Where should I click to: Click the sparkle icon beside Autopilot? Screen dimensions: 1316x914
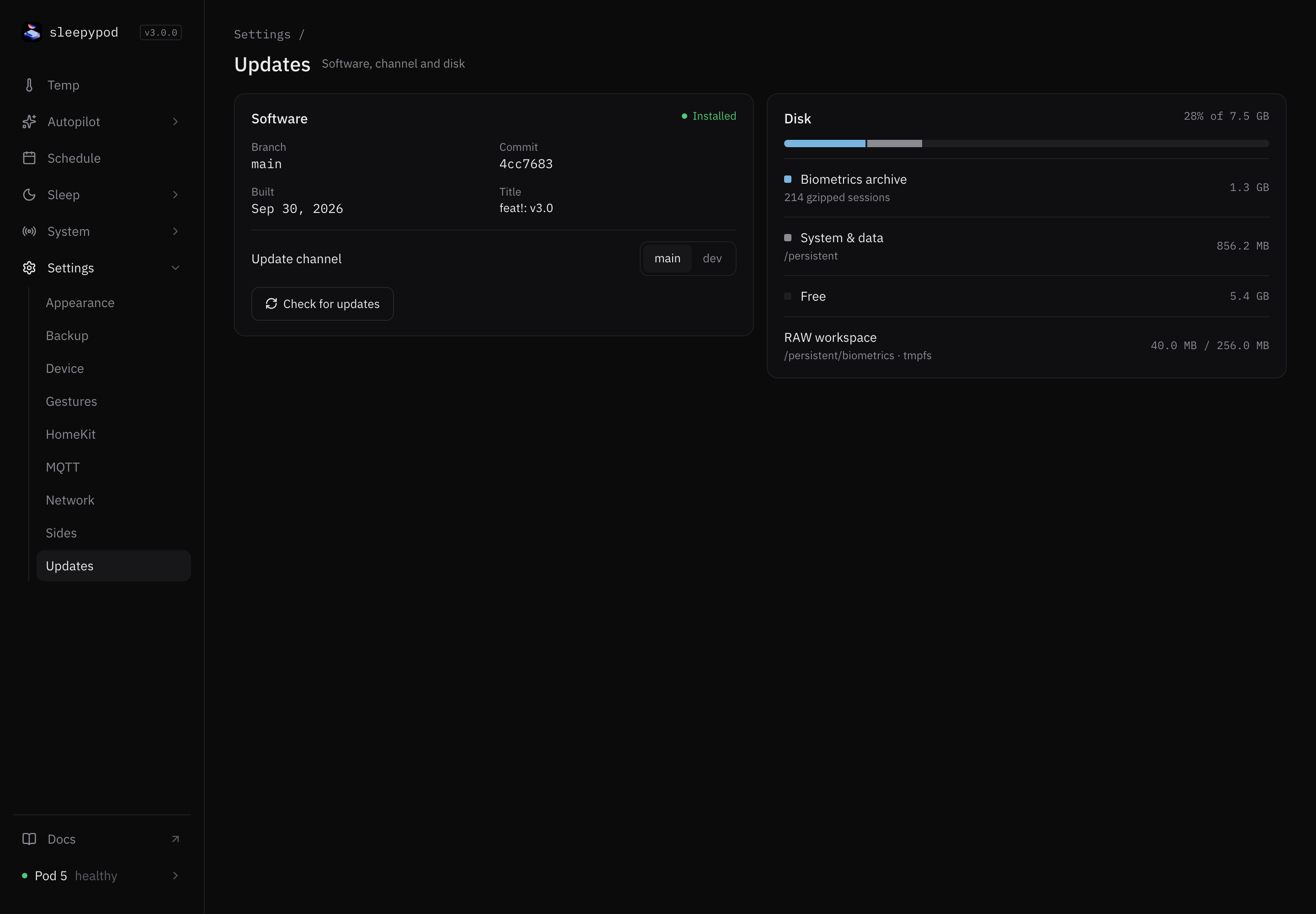pyautogui.click(x=29, y=122)
